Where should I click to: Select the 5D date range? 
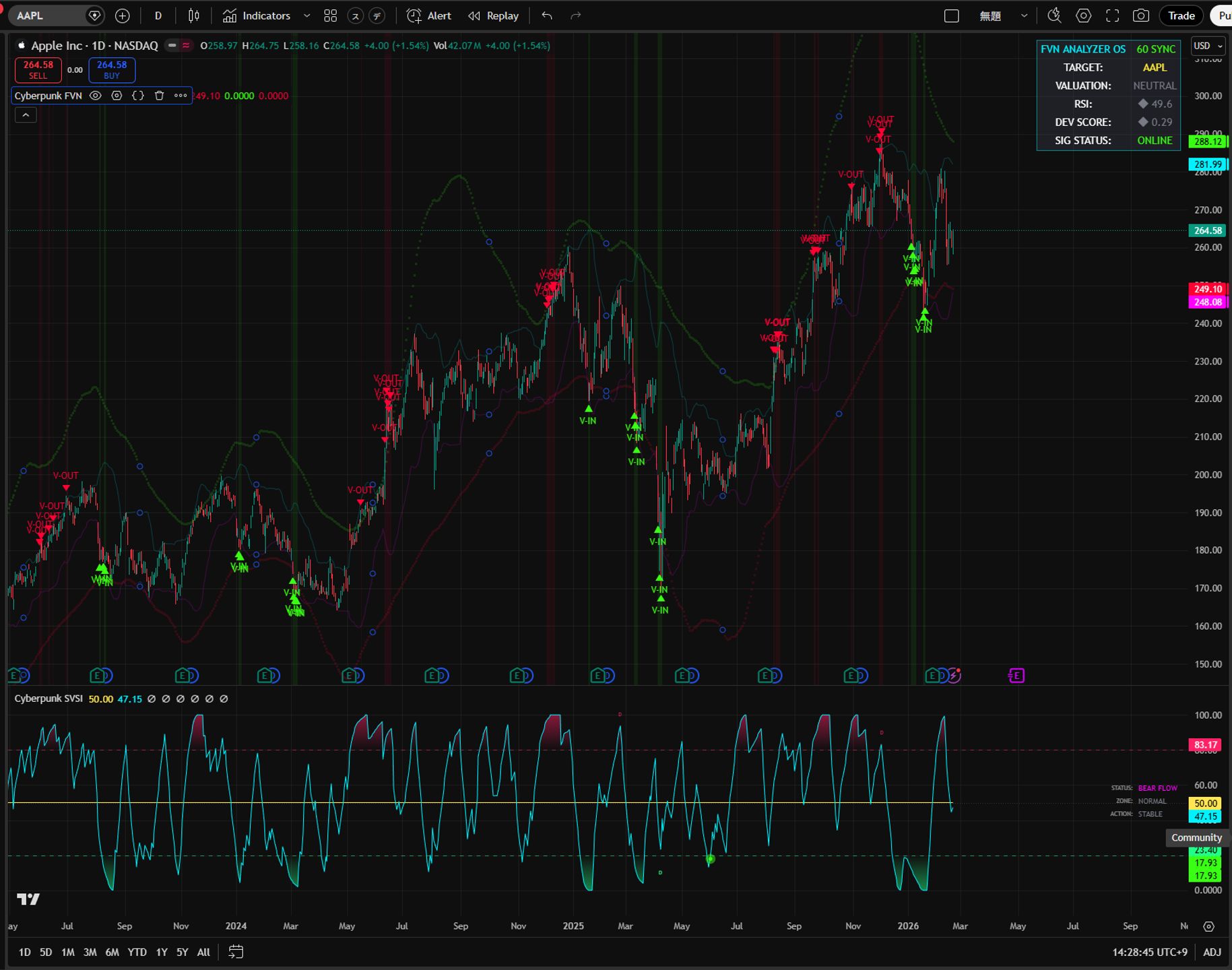tap(46, 952)
